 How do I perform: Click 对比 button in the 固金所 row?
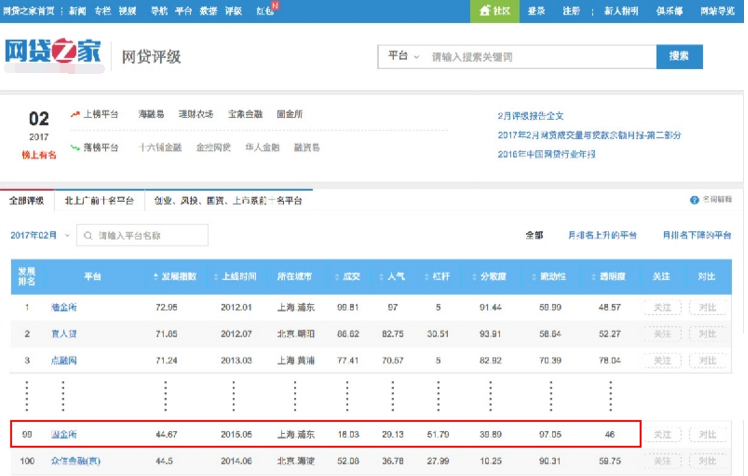(x=707, y=435)
